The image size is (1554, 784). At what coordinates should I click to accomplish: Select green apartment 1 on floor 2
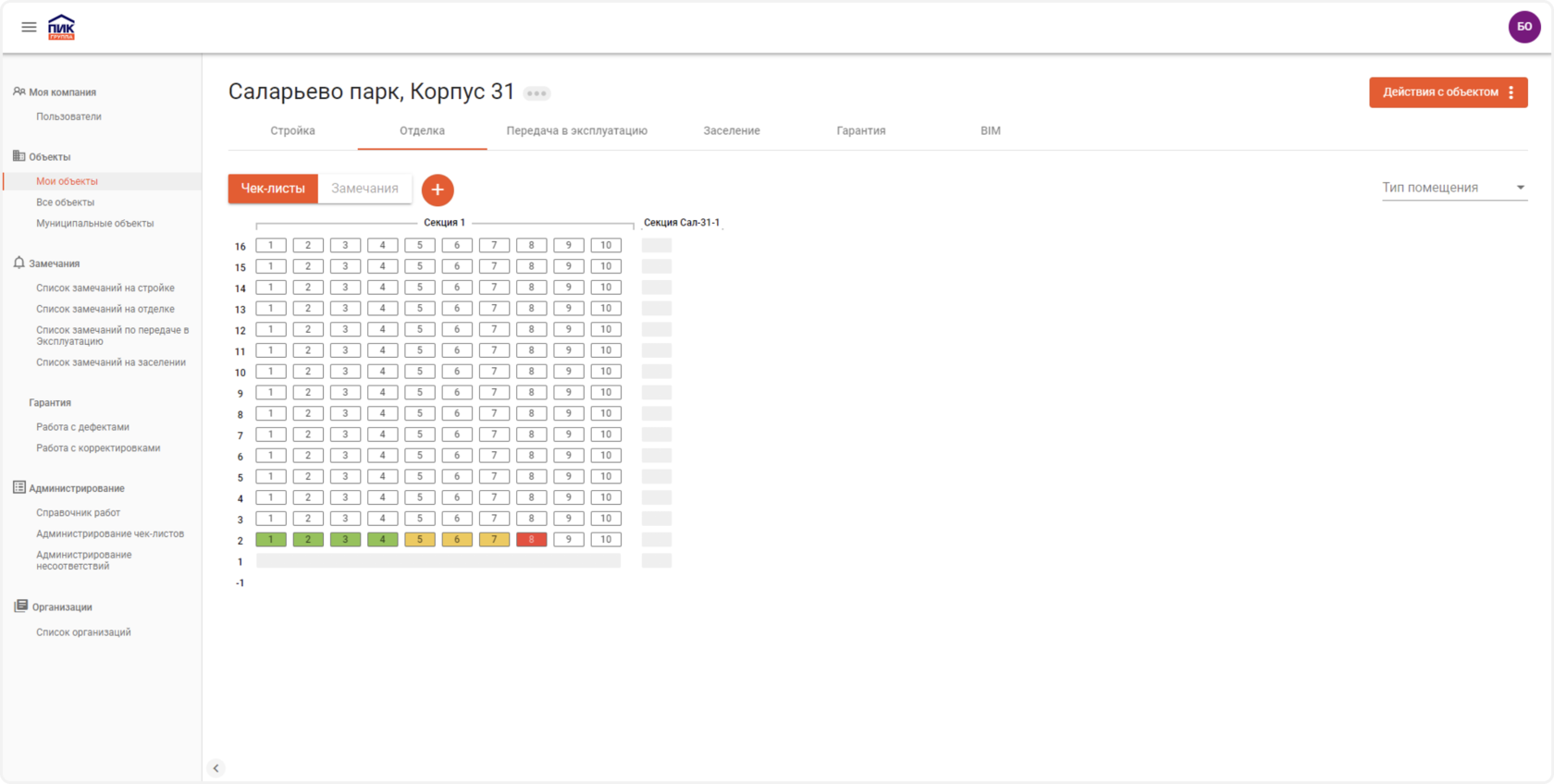click(x=271, y=540)
